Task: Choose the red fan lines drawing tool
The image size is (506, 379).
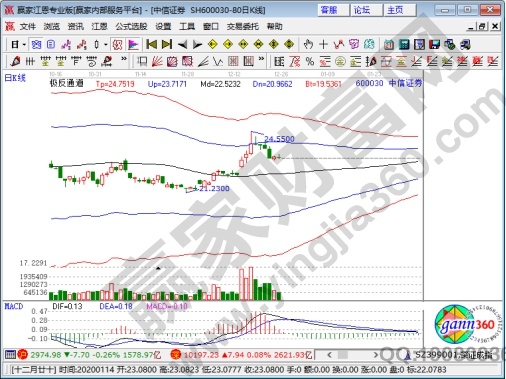Action: tap(157, 61)
